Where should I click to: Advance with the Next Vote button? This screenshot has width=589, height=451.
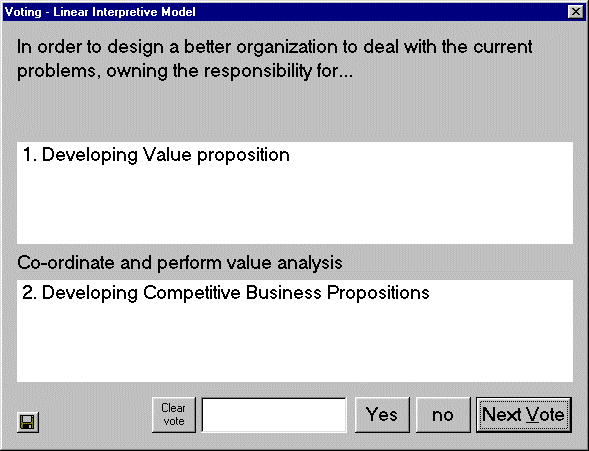point(524,415)
